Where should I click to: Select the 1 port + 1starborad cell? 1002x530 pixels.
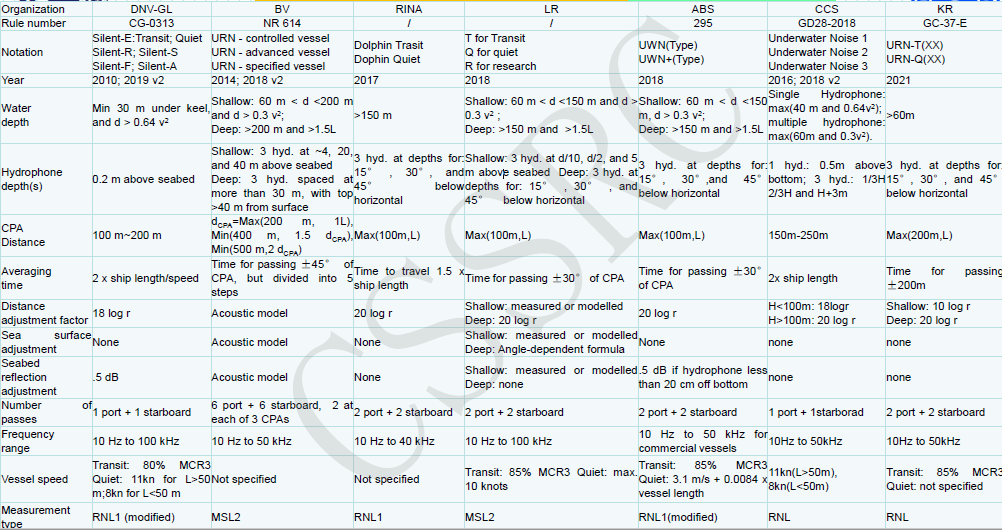pyautogui.click(x=826, y=412)
